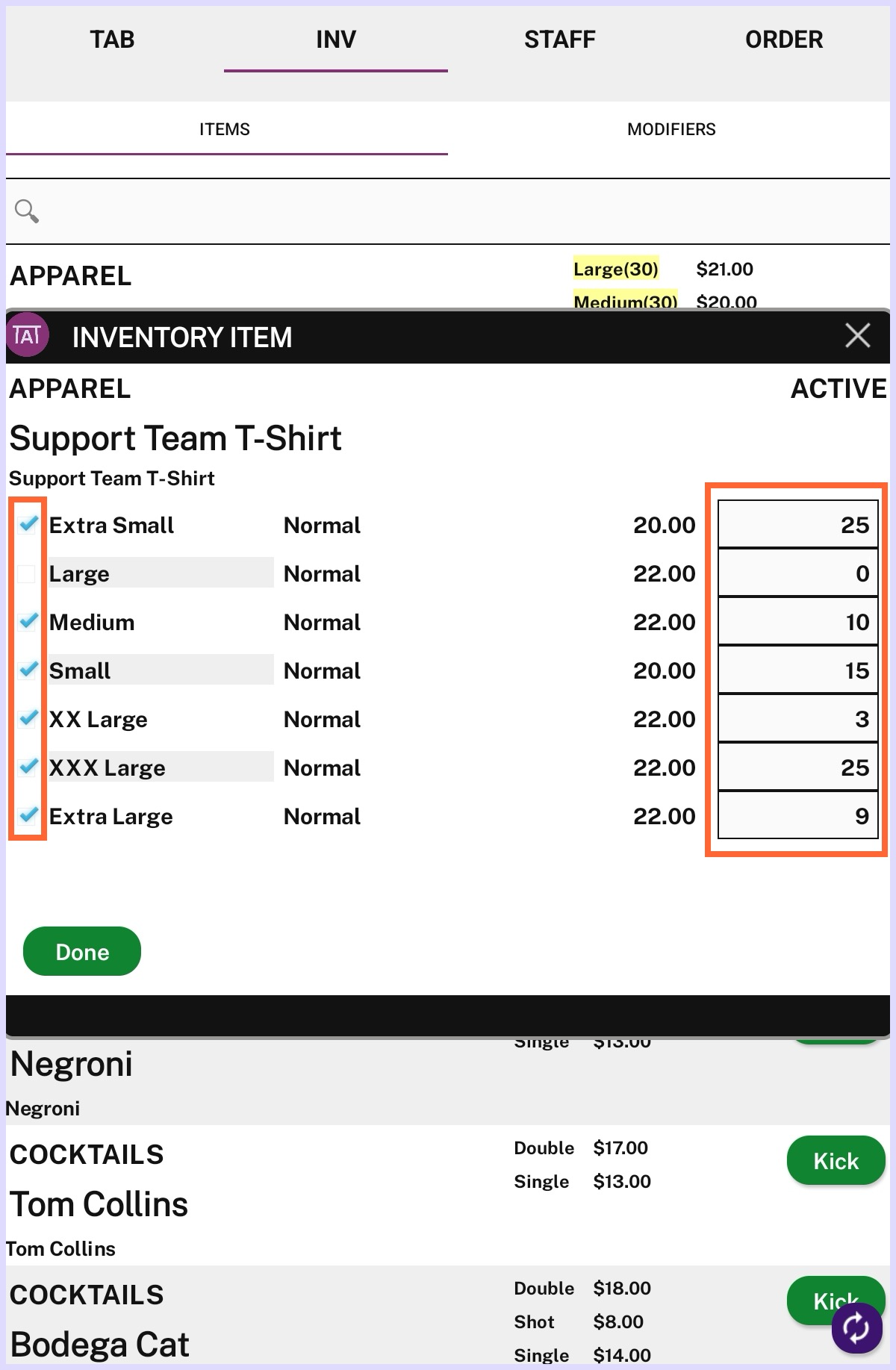The width and height of the screenshot is (896, 1370).
Task: Uncheck the Medium size checkbox
Action: (28, 622)
